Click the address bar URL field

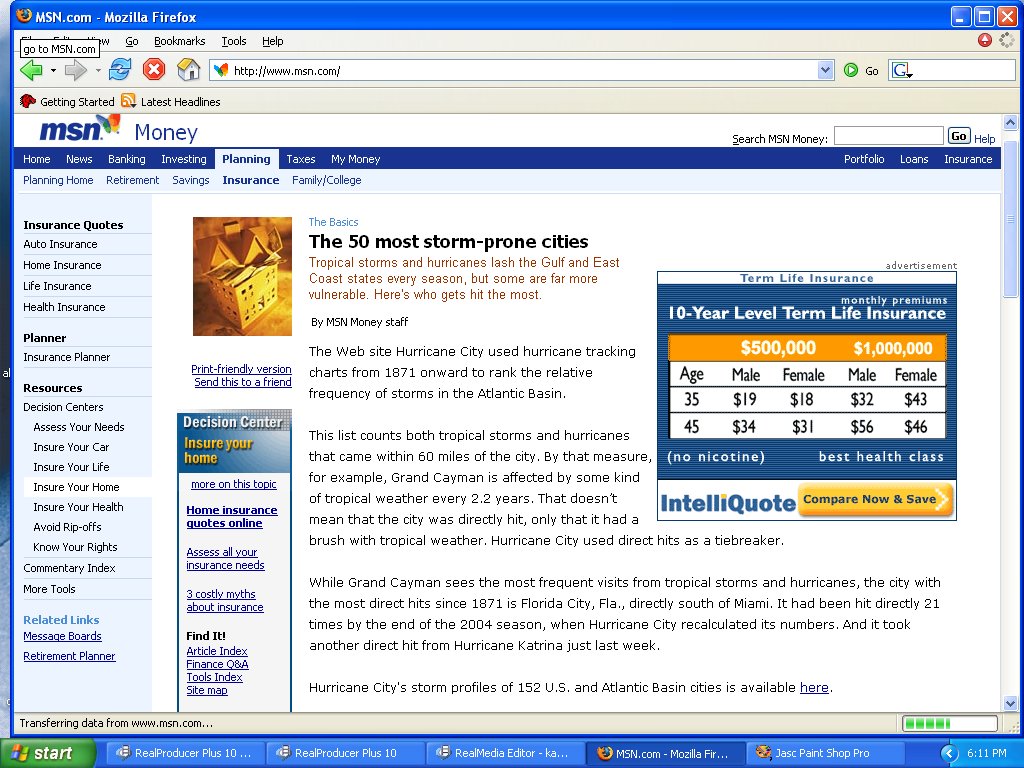click(x=522, y=71)
